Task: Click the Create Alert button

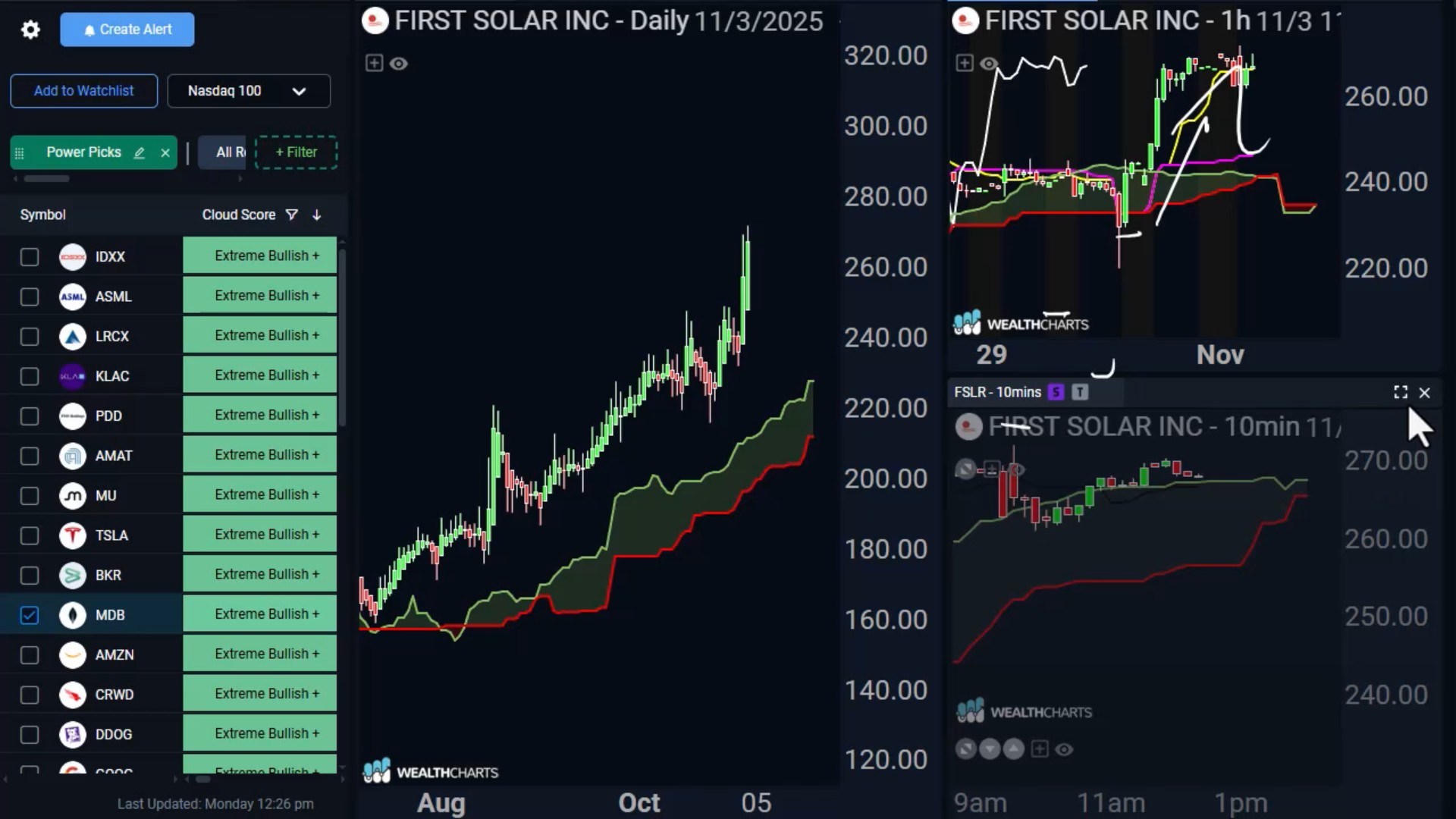Action: coord(127,30)
